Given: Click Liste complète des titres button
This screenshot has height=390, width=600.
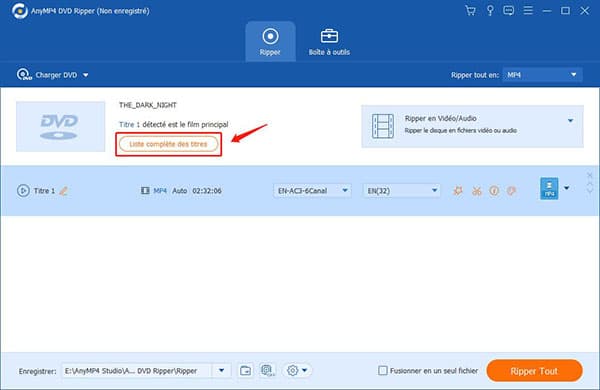Looking at the screenshot, I should [x=168, y=144].
